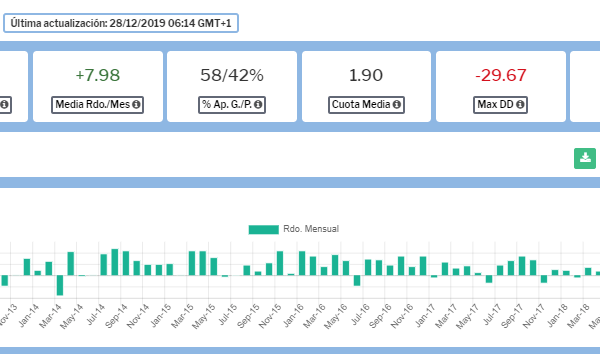Click the Media Rdo./Mes label box
600x360 pixels.
(98, 104)
